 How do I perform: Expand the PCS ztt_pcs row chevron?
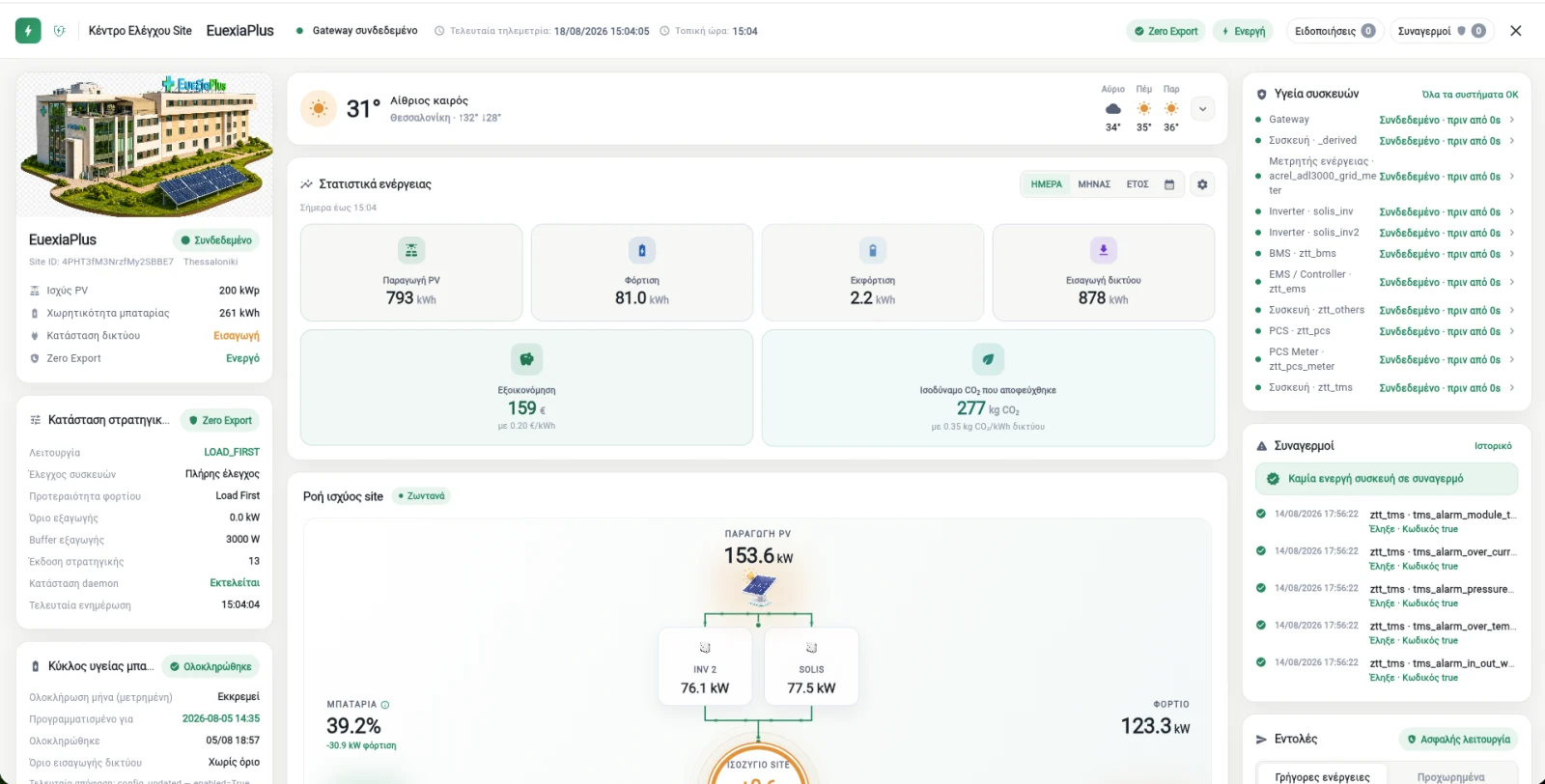coord(1511,331)
